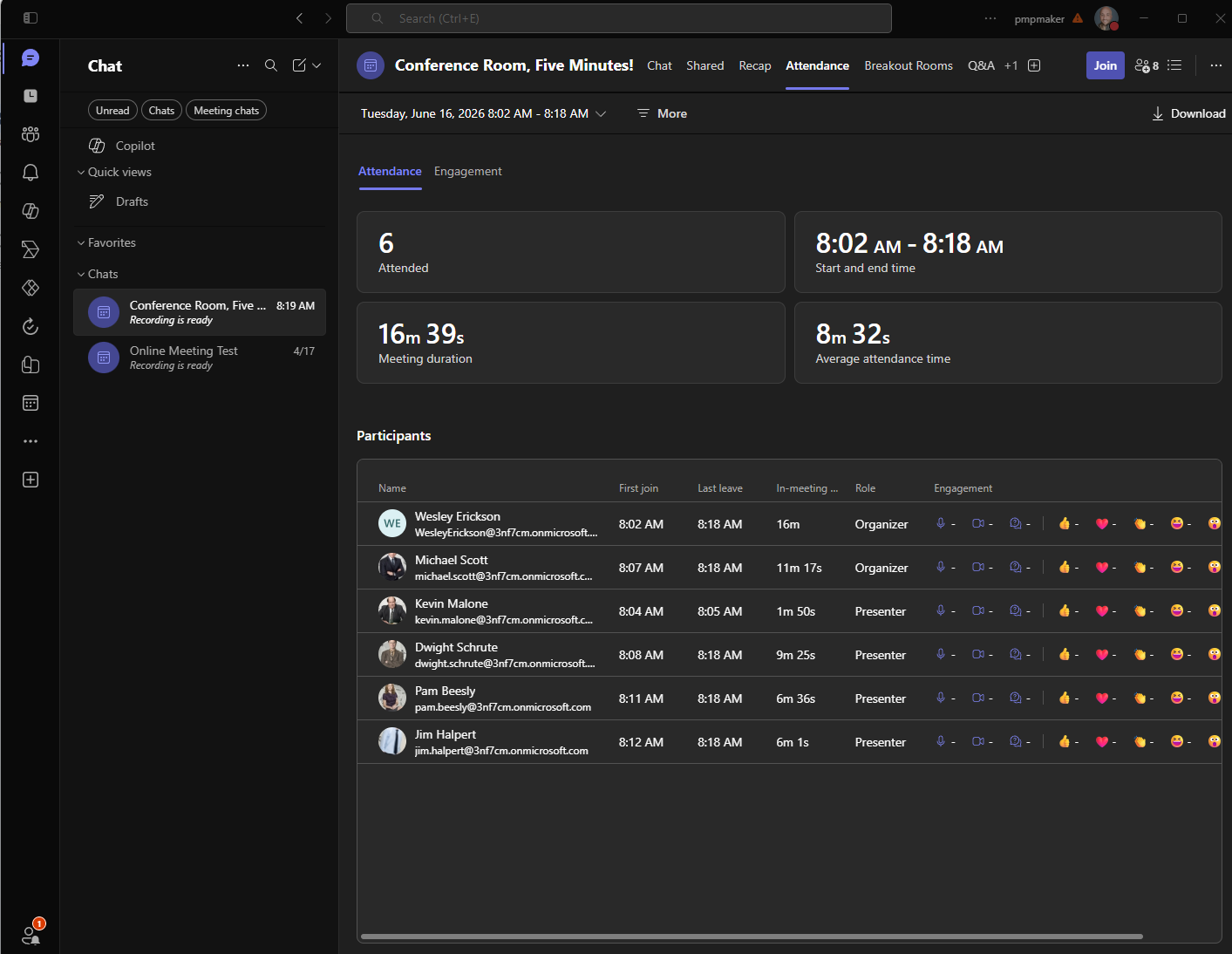Switch to the Engagement sub-tab
This screenshot has width=1232, height=954.
pos(468,171)
